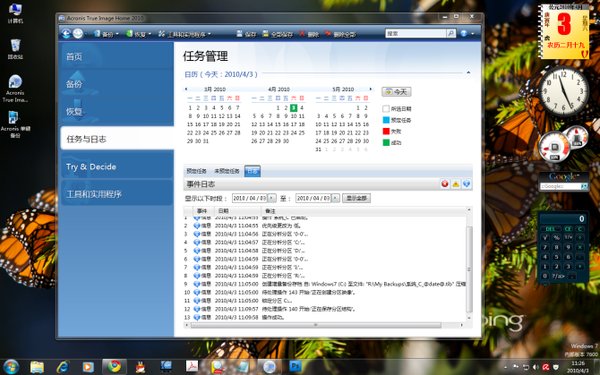600x375 pixels.
Task: Go to next month in calendar
Action: point(370,89)
